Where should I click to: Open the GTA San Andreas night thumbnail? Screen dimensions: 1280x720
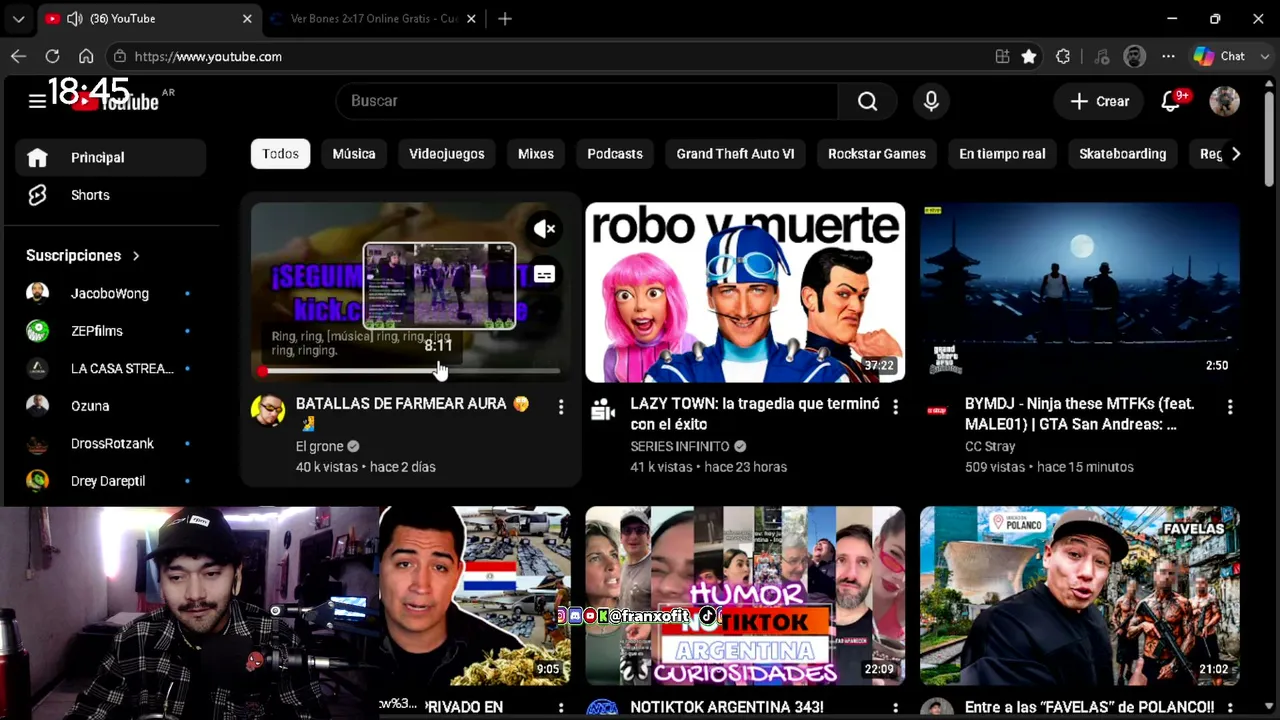(1080, 292)
